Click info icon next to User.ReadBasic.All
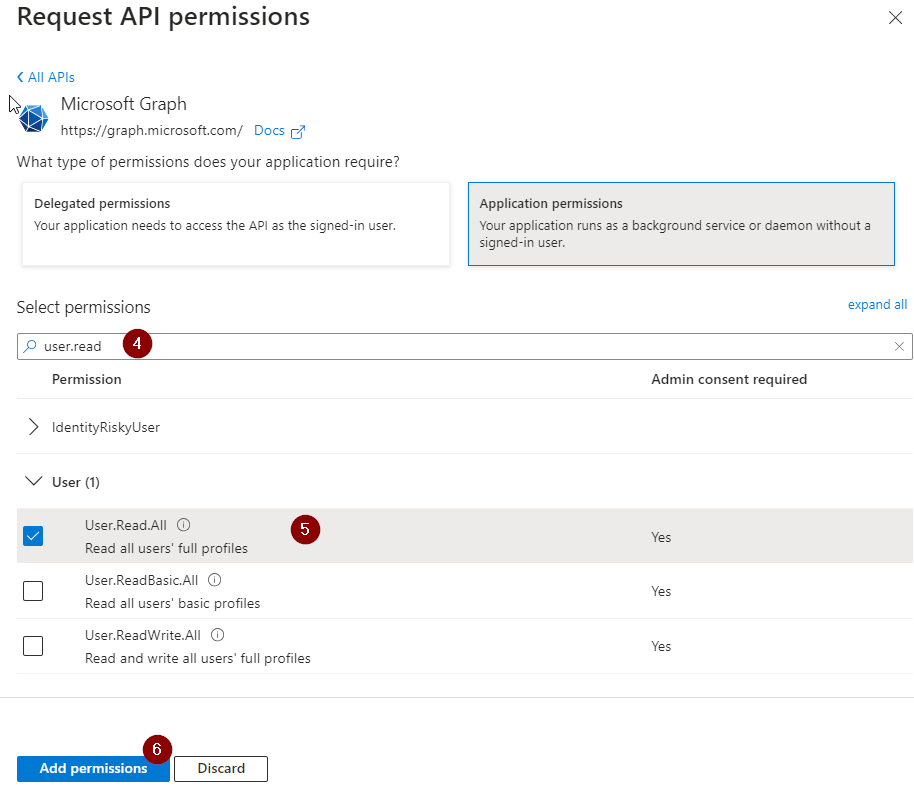The height and width of the screenshot is (792, 914). click(x=215, y=579)
